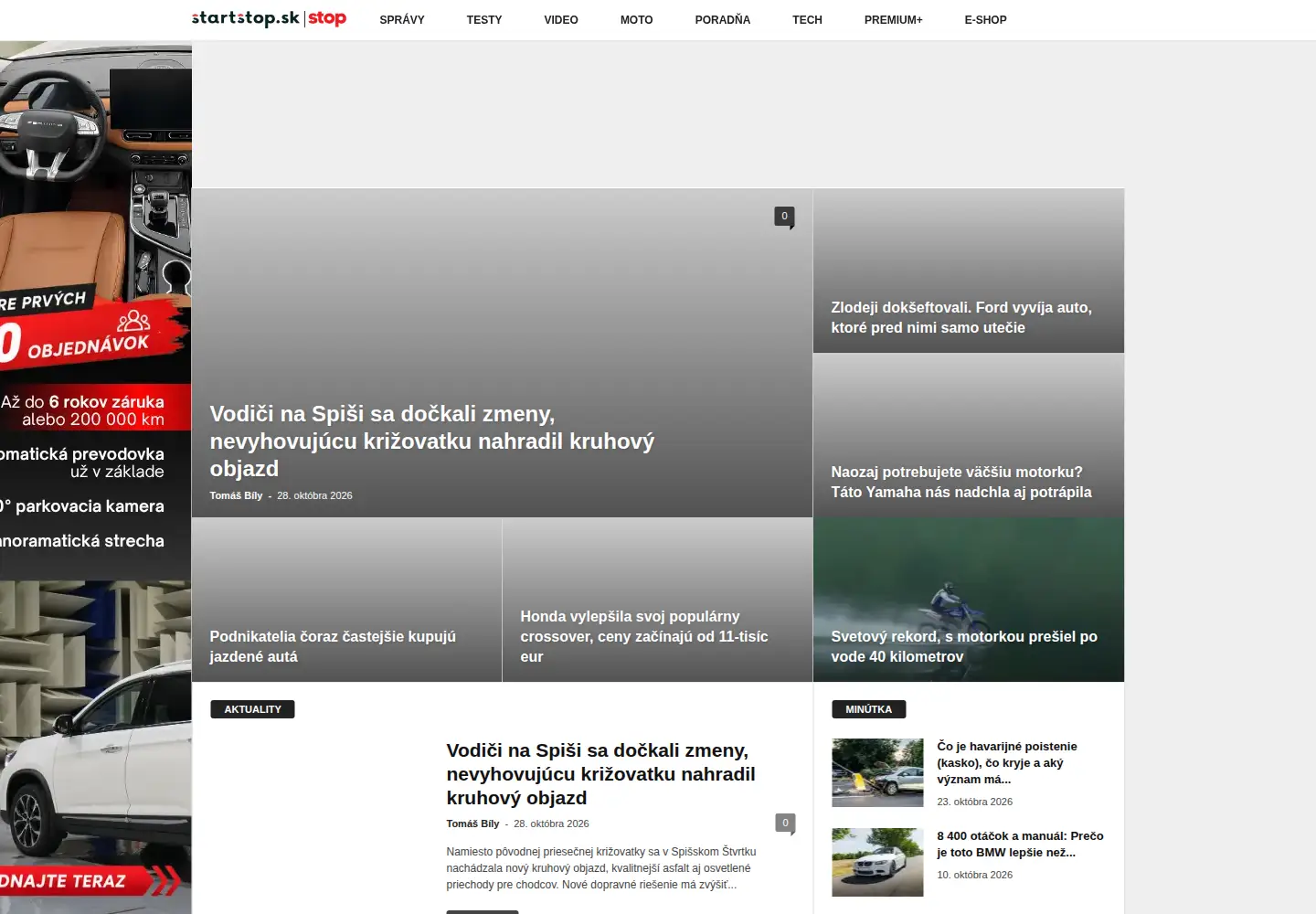Read the havarijné poistenie (kasko) article
Viewport: 1316px width, 914px height.
click(1007, 762)
